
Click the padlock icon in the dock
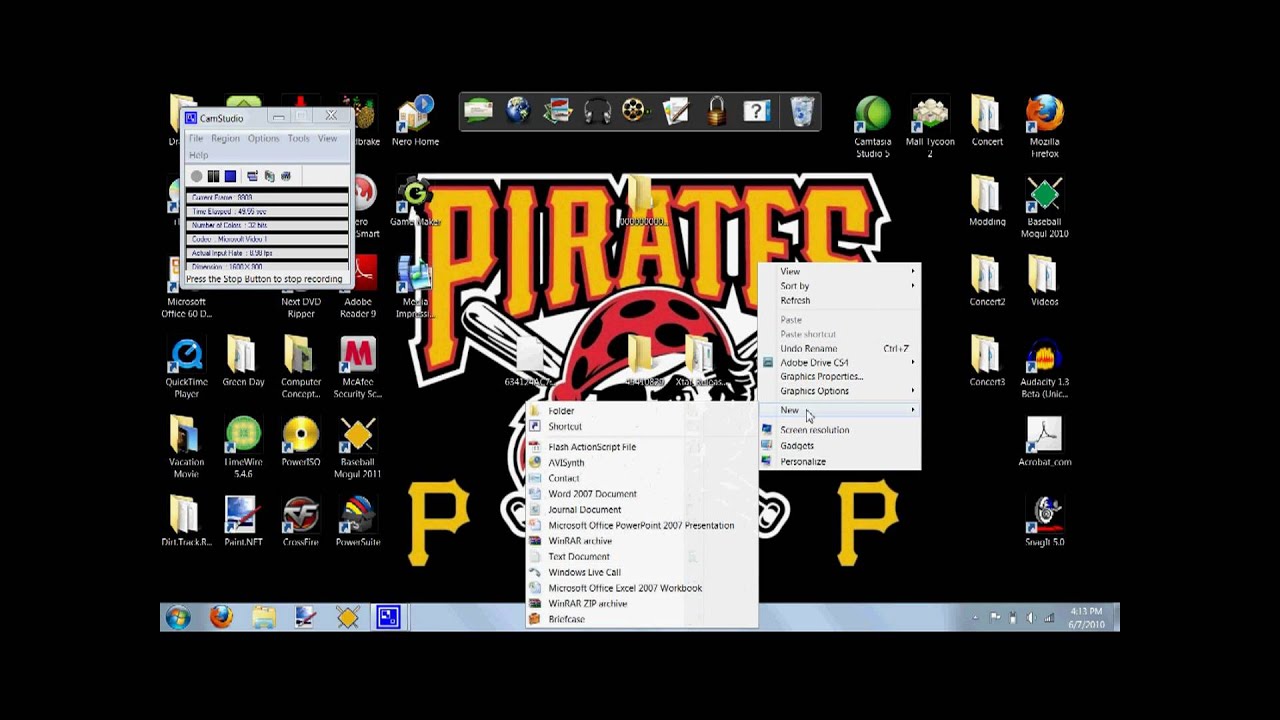pos(716,111)
